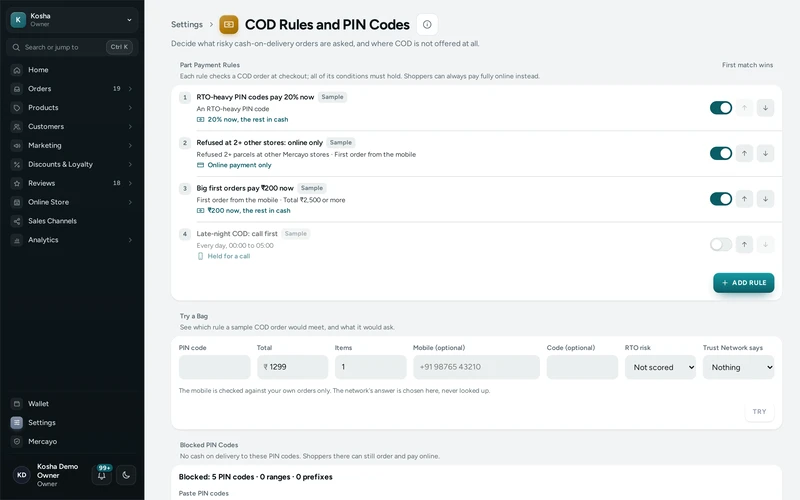Click the Items quantity field

coord(370,367)
